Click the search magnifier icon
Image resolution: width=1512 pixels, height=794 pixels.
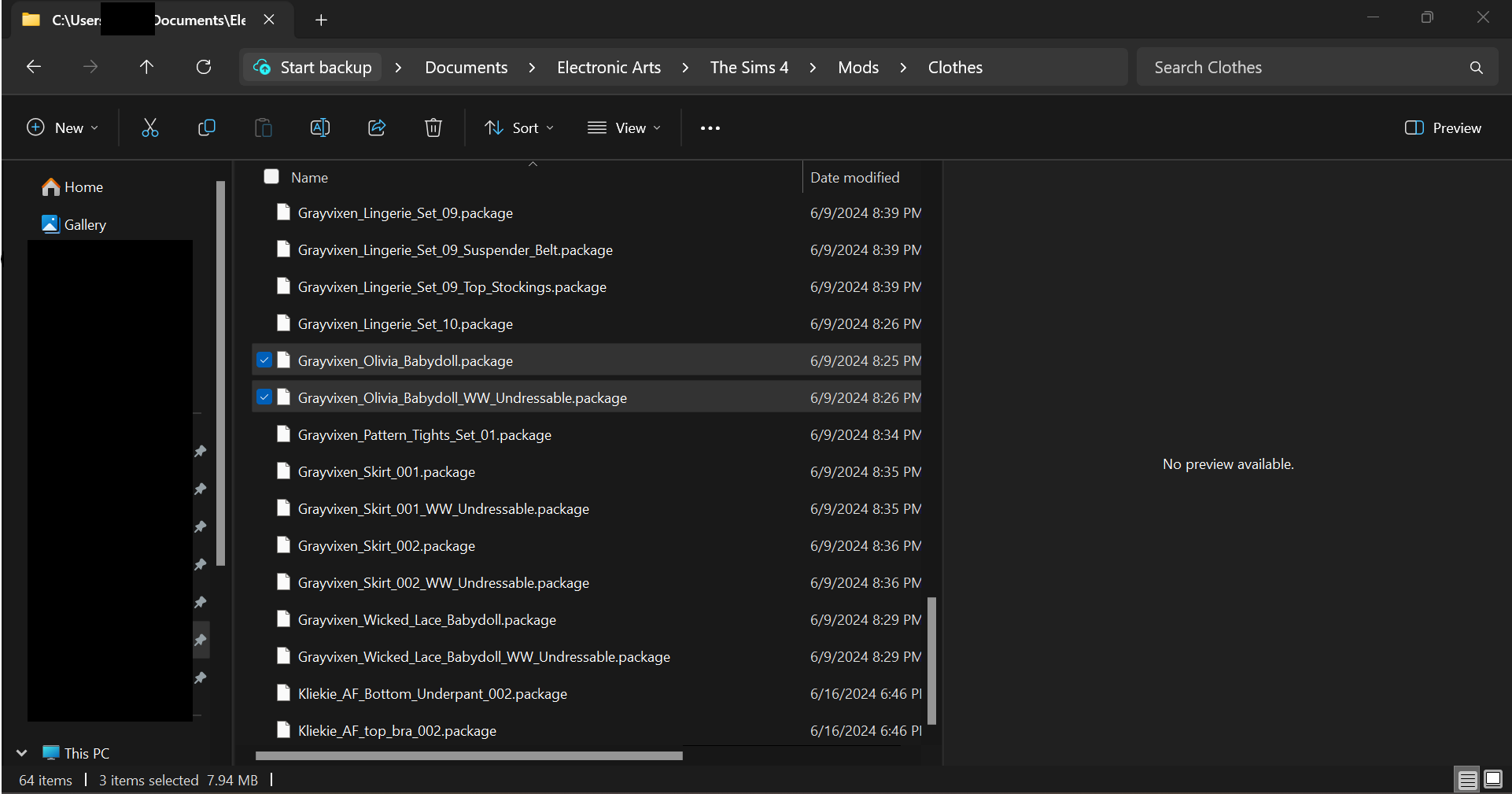click(x=1477, y=68)
